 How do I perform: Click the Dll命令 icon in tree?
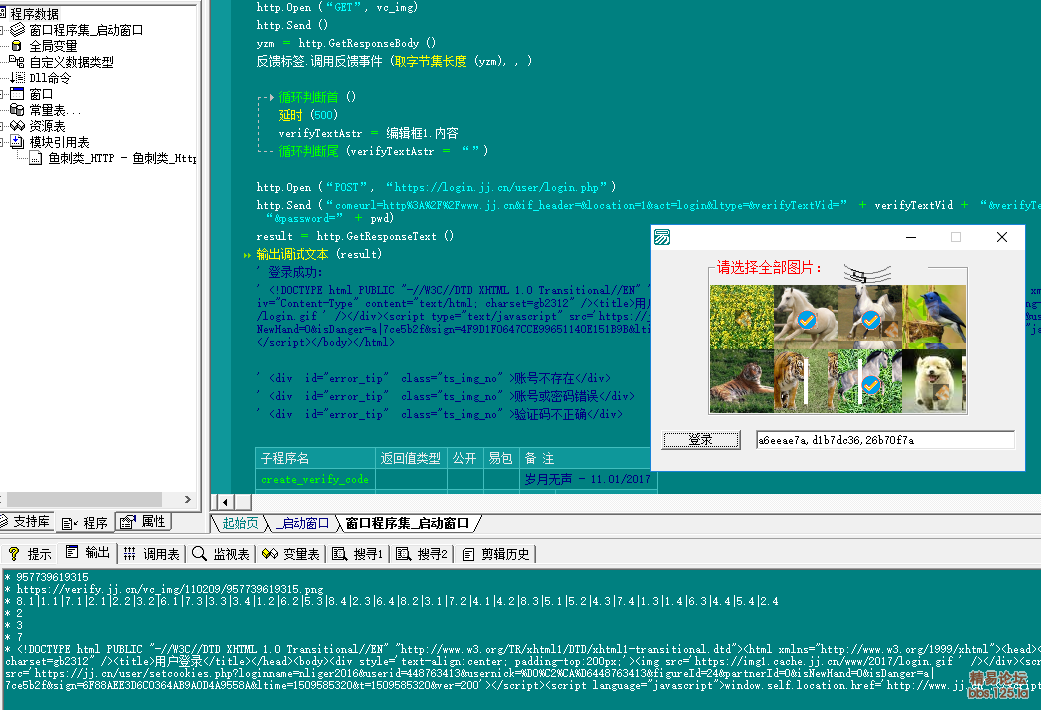(17, 78)
